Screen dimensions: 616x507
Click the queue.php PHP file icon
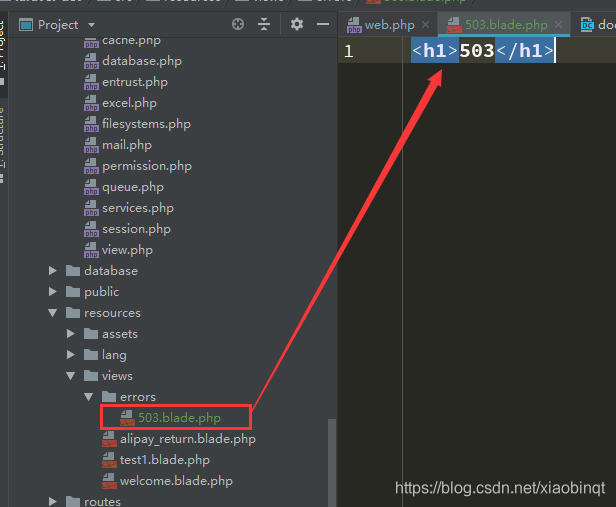(x=91, y=187)
